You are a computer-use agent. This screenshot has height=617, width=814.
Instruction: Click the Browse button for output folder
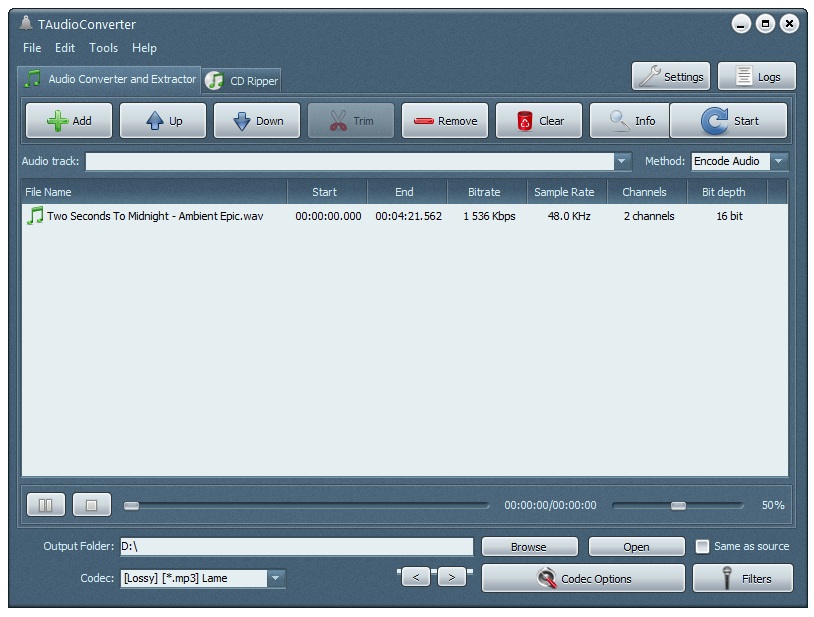529,547
